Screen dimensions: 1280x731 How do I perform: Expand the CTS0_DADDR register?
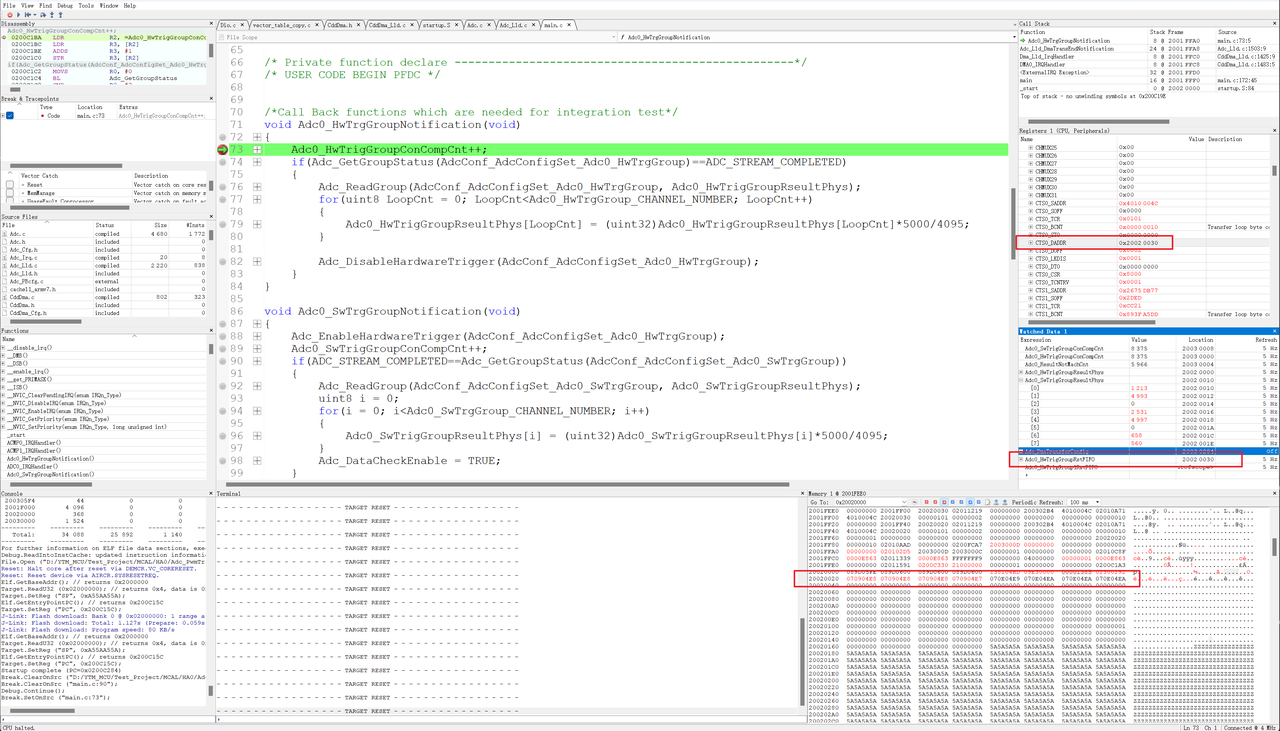[1031, 243]
